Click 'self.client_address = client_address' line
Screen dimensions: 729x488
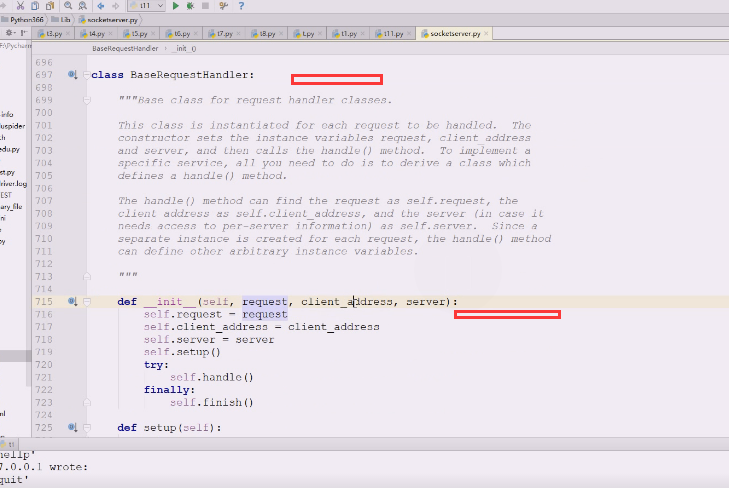(262, 327)
